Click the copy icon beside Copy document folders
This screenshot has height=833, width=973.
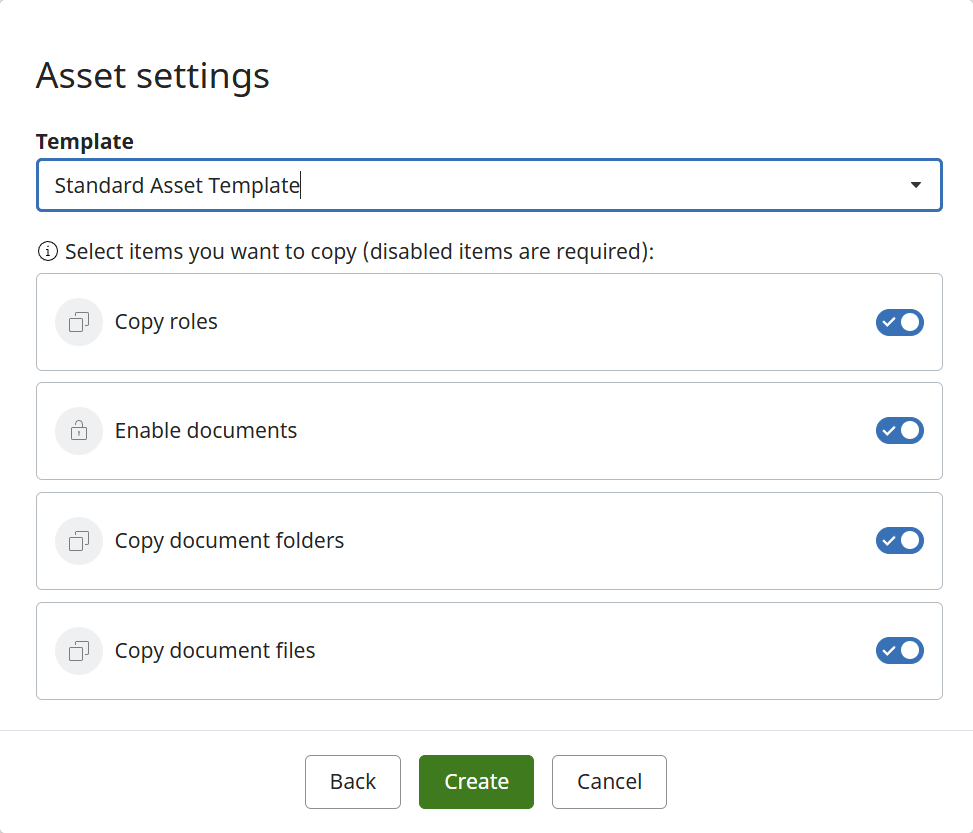[x=79, y=541]
